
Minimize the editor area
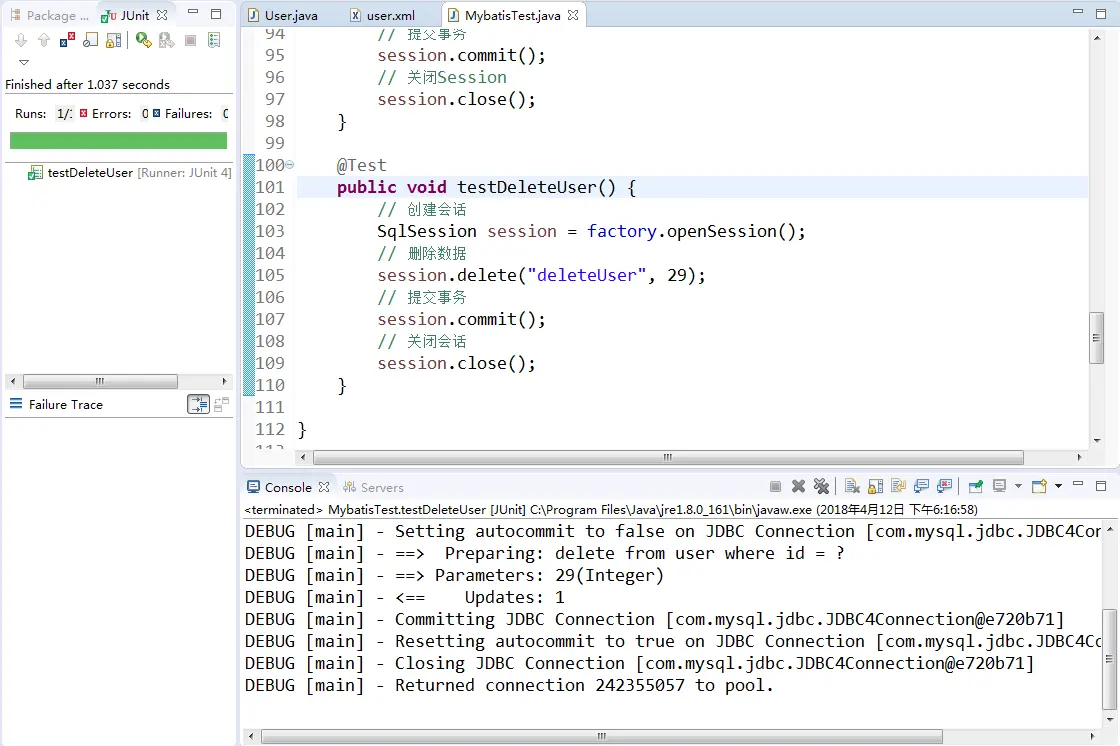[x=1079, y=13]
